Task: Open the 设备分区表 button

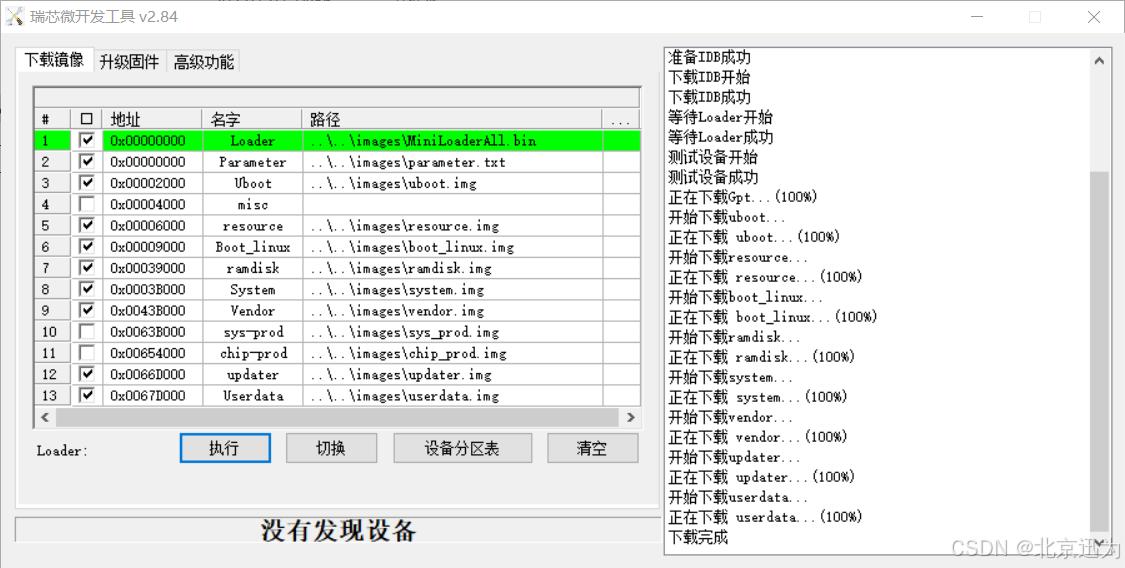Action: point(462,448)
